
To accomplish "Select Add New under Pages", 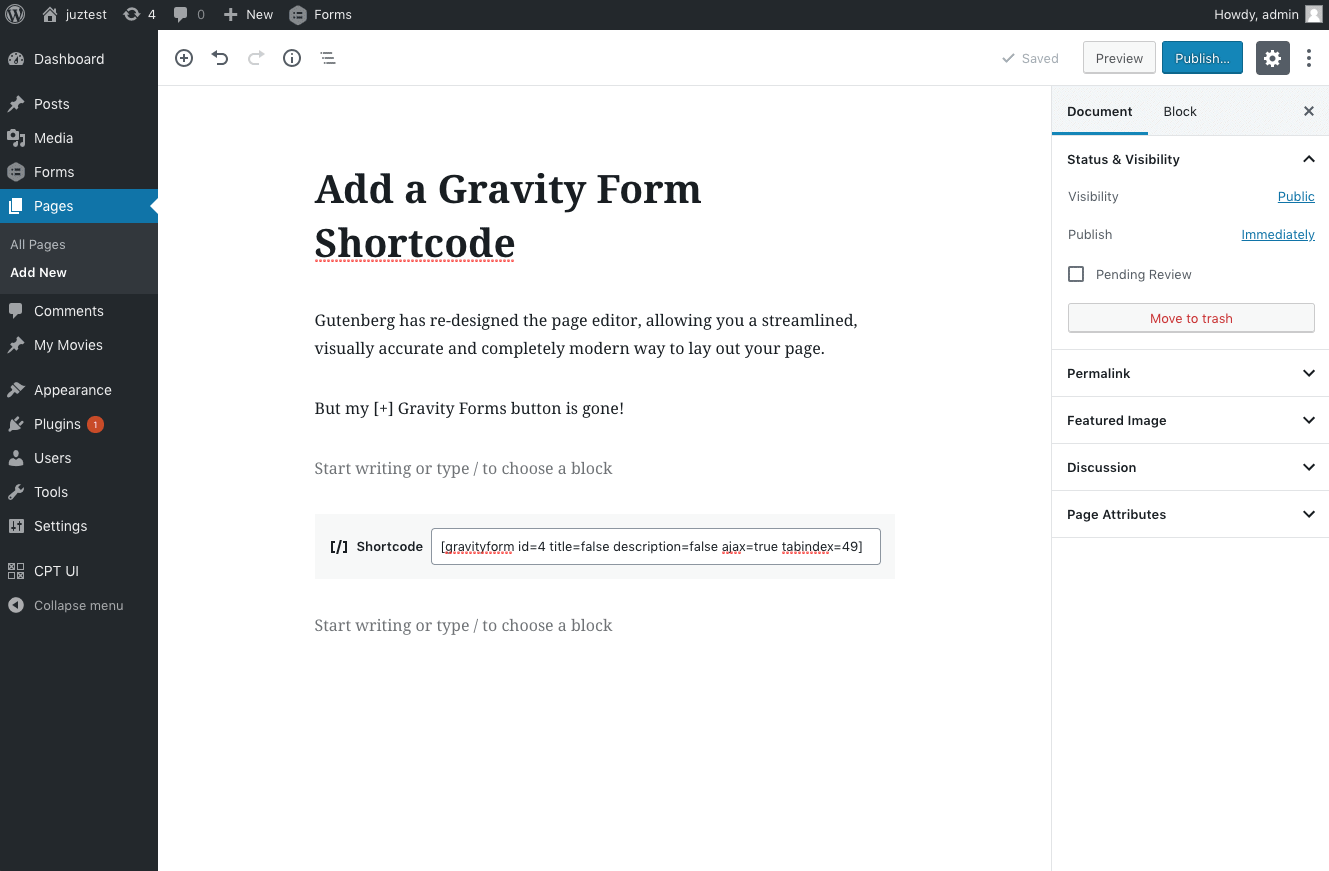I will 39,272.
